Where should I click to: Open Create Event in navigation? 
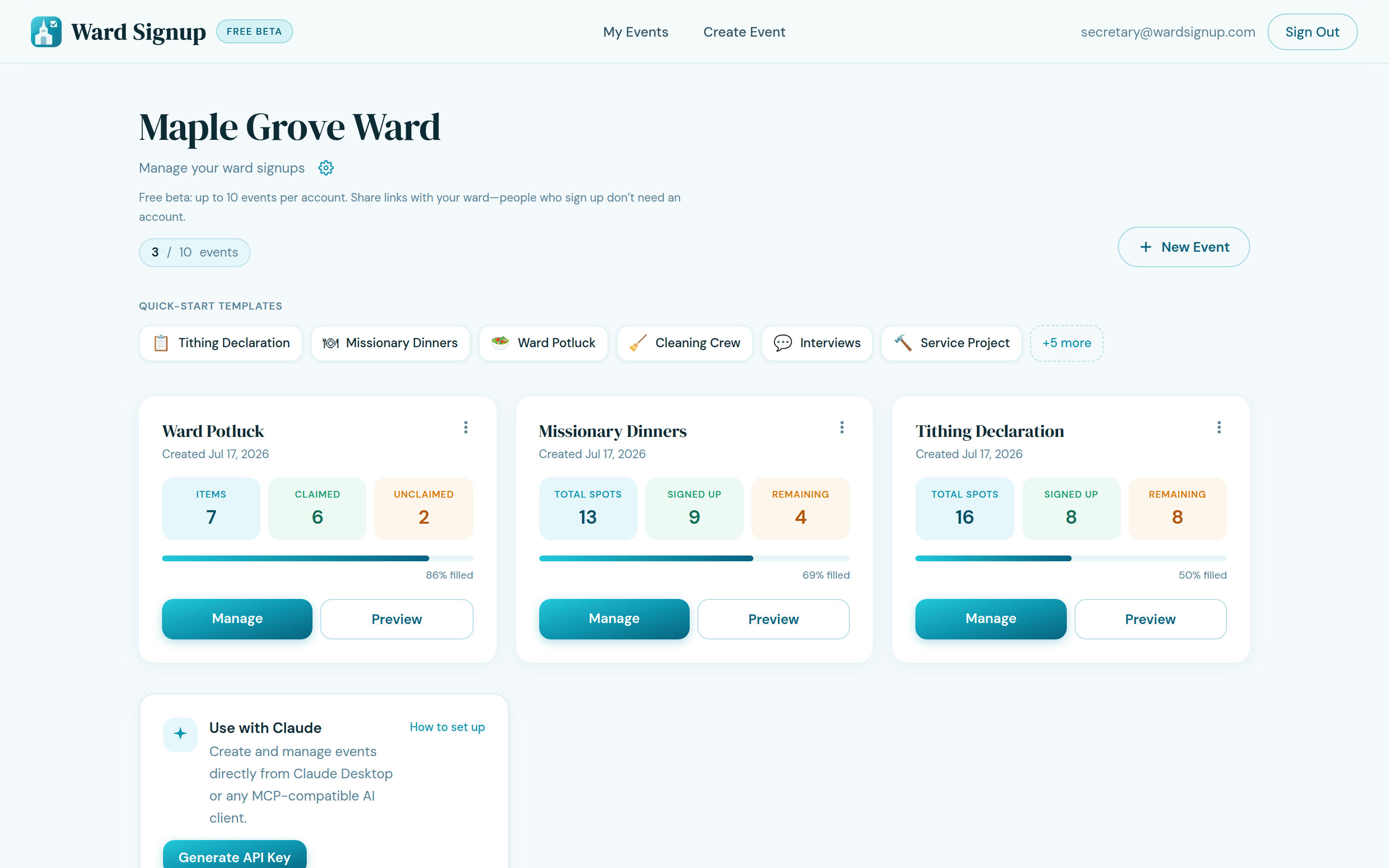[x=744, y=32]
